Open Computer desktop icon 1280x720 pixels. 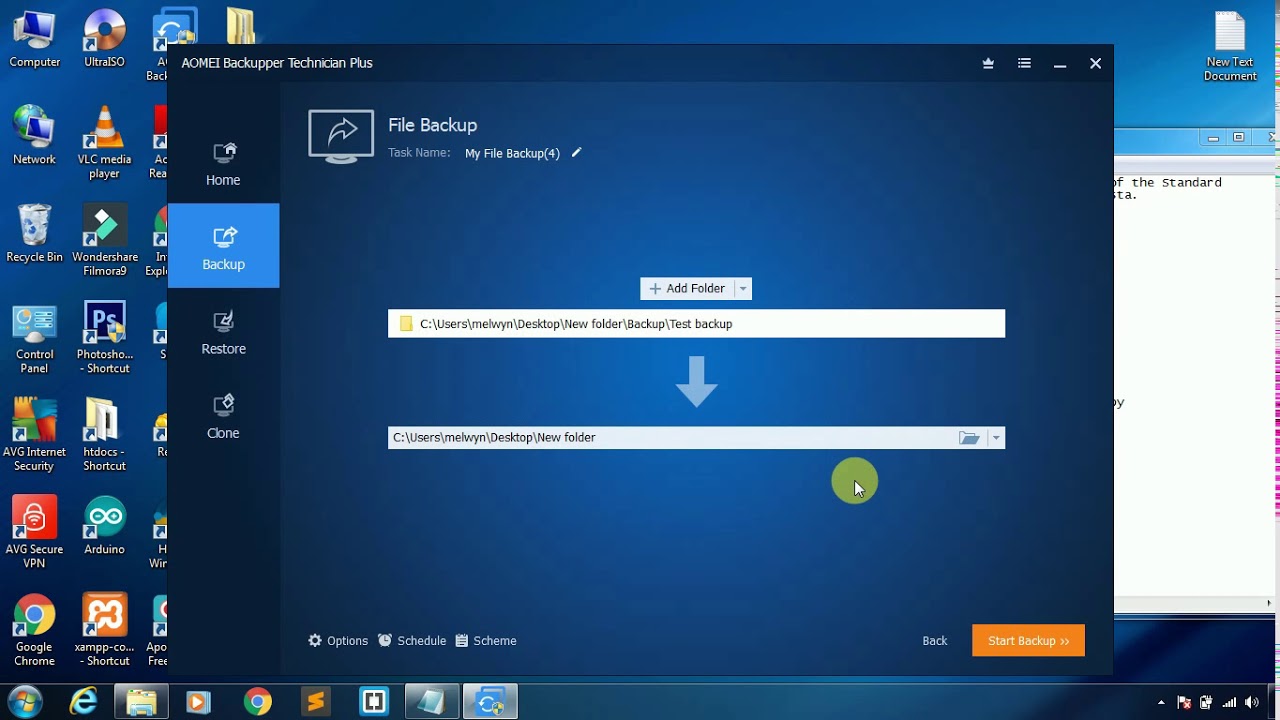pos(35,40)
